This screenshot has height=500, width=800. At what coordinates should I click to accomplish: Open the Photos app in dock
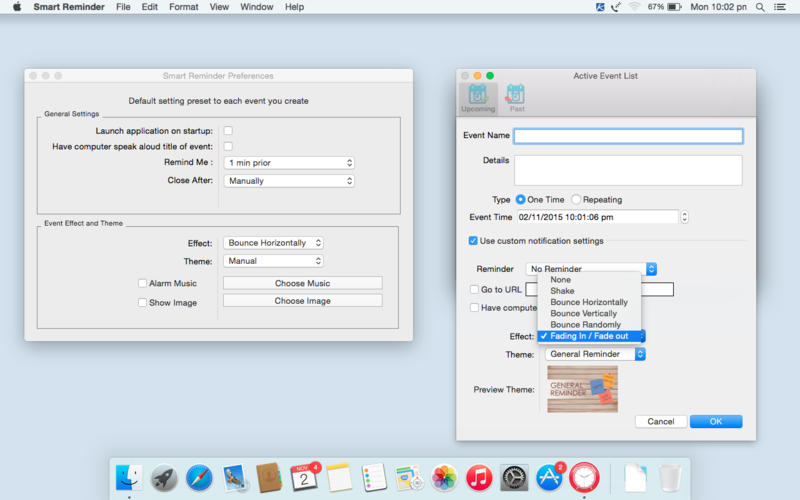tap(444, 477)
